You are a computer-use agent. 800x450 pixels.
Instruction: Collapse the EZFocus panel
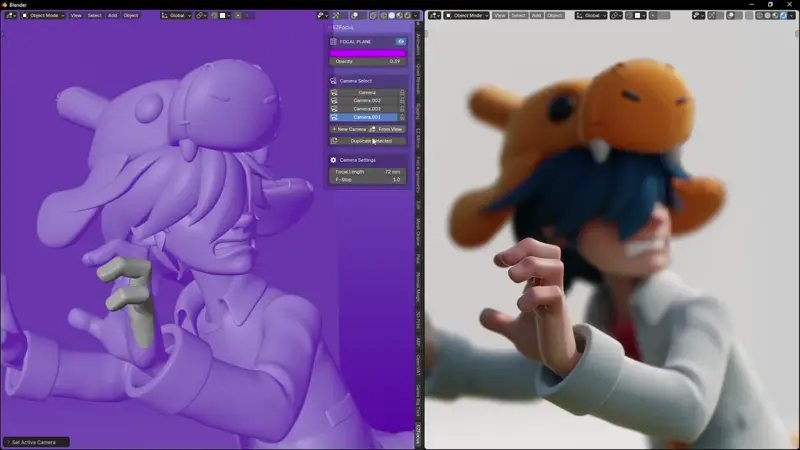330,28
